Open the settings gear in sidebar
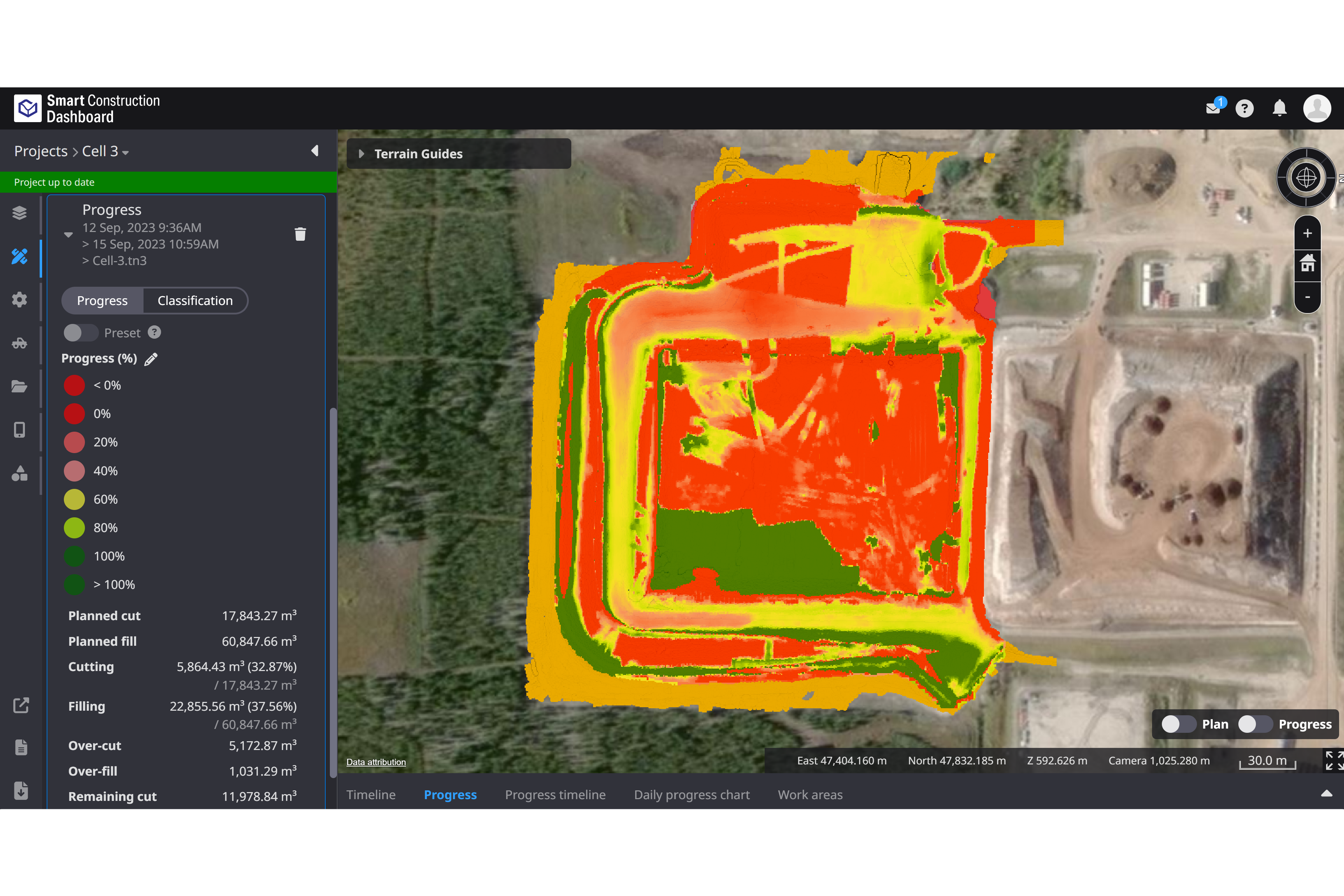The image size is (1344, 896). [19, 299]
